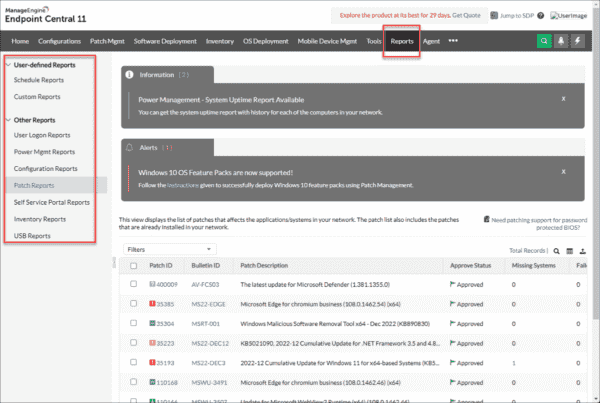Open Self Service Portal Reports

(52, 202)
